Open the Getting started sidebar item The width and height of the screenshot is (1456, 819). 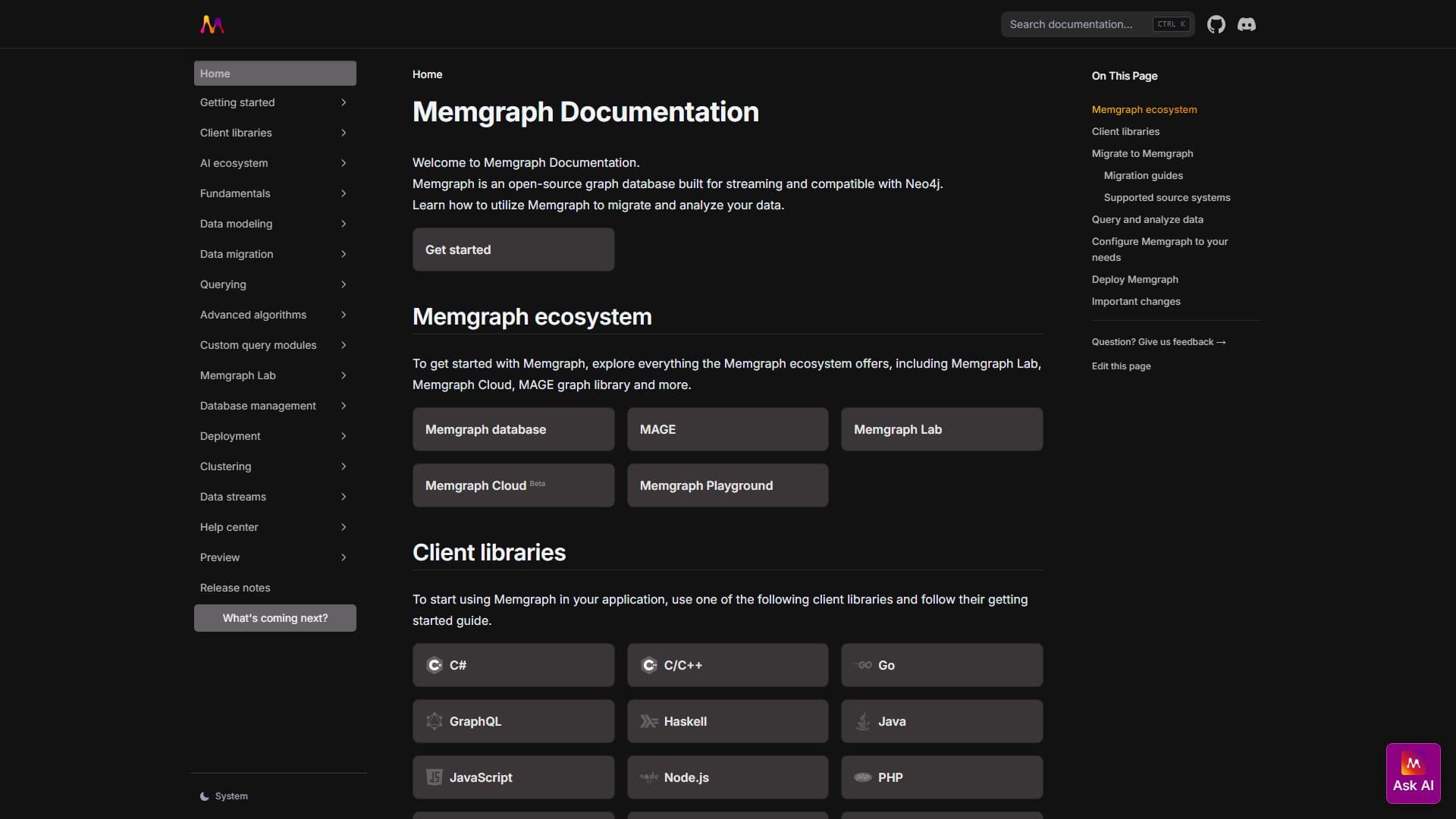click(275, 102)
